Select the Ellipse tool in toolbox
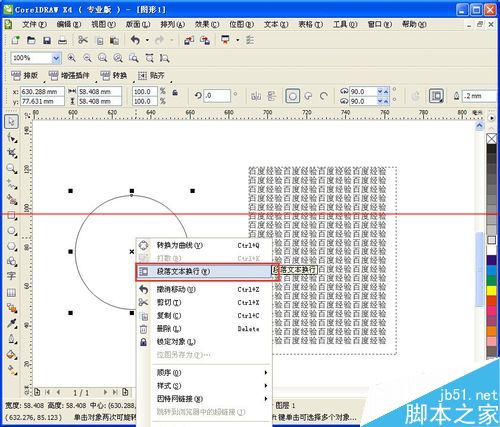 [12, 231]
